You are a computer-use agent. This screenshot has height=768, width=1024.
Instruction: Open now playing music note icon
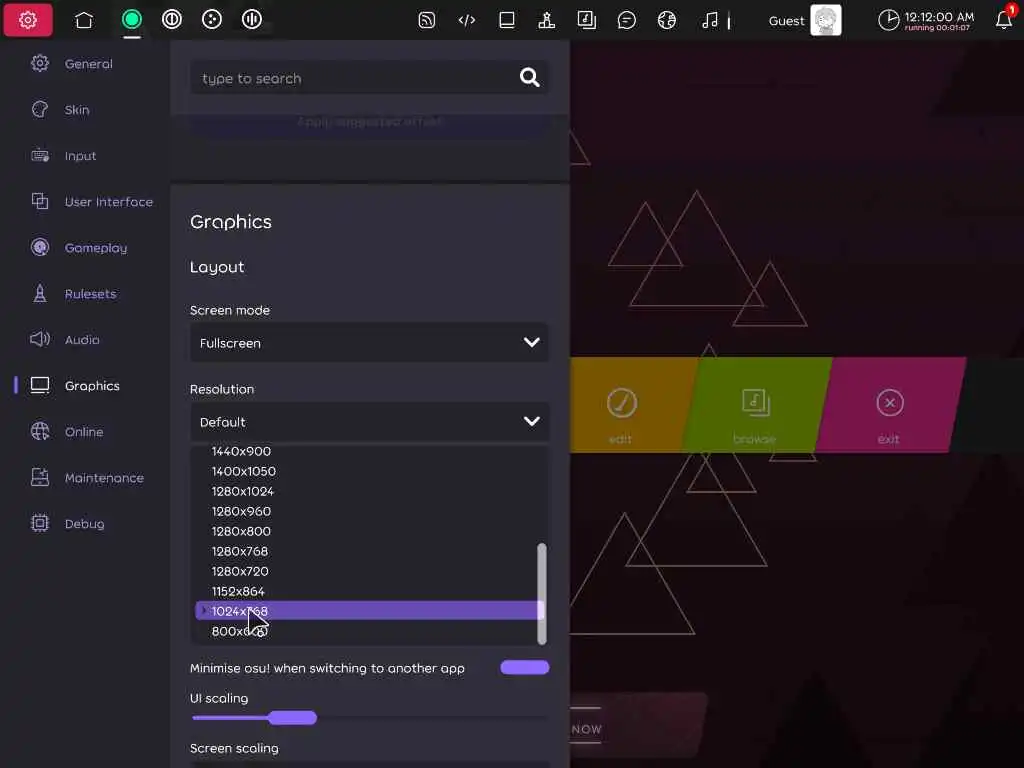pyautogui.click(x=709, y=20)
